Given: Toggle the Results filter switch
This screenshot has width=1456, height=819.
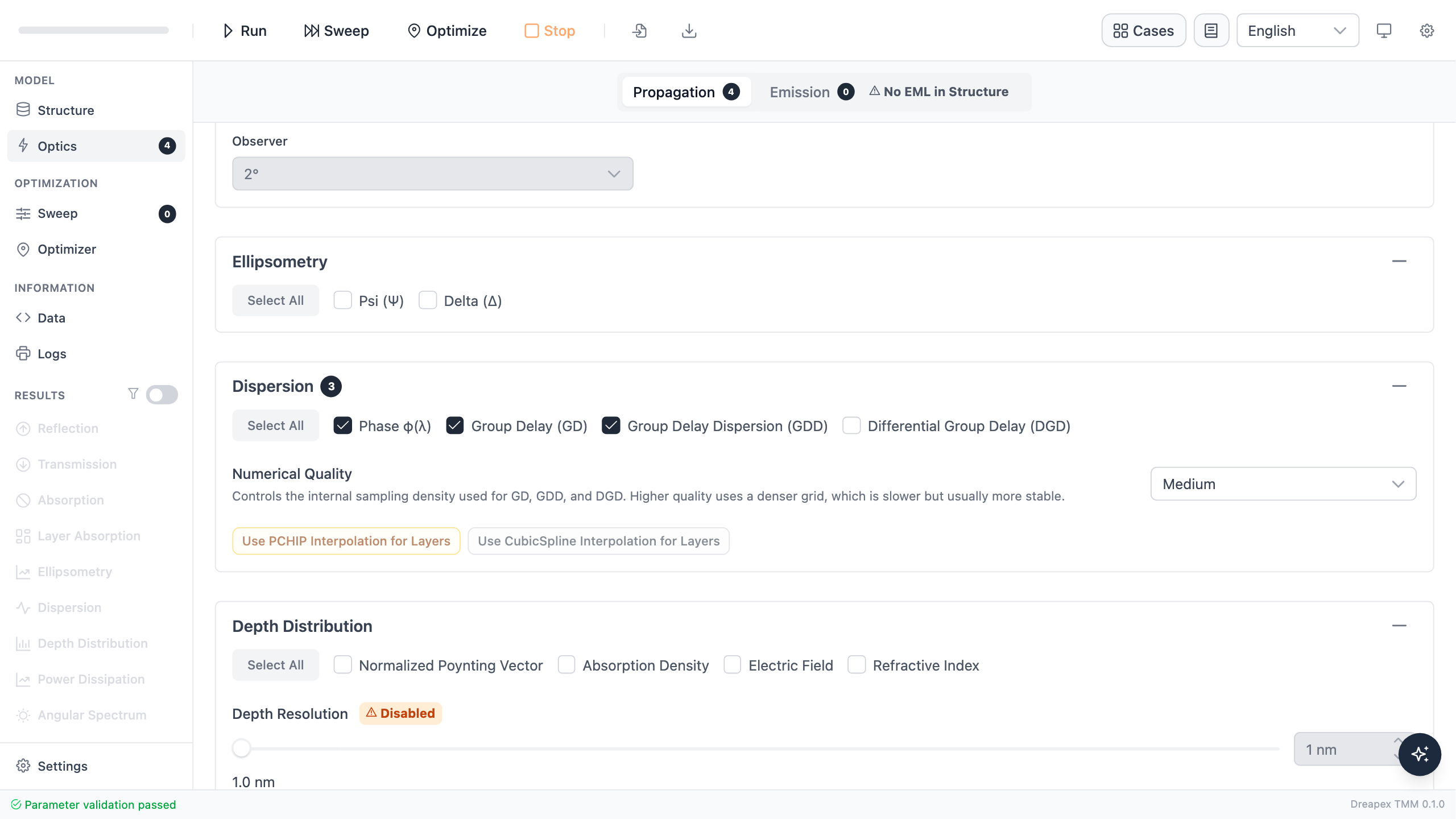Looking at the screenshot, I should [162, 395].
